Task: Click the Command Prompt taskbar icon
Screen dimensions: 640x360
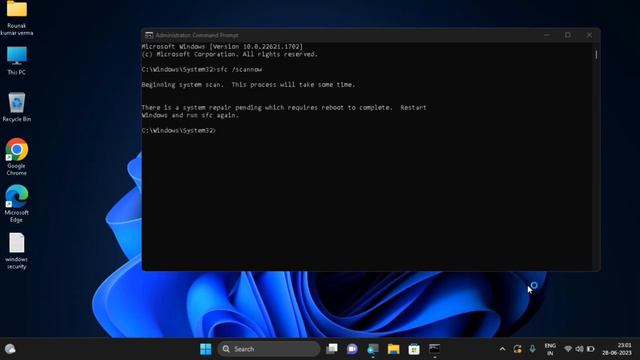Action: (x=434, y=349)
